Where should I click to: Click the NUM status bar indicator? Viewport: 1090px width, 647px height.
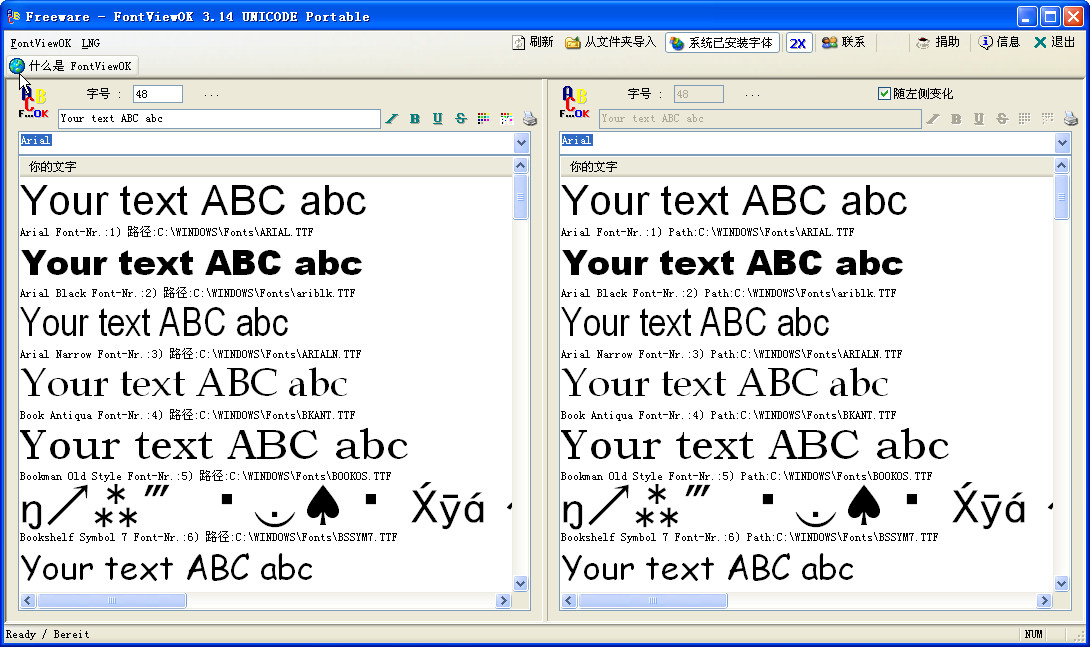coord(1034,634)
